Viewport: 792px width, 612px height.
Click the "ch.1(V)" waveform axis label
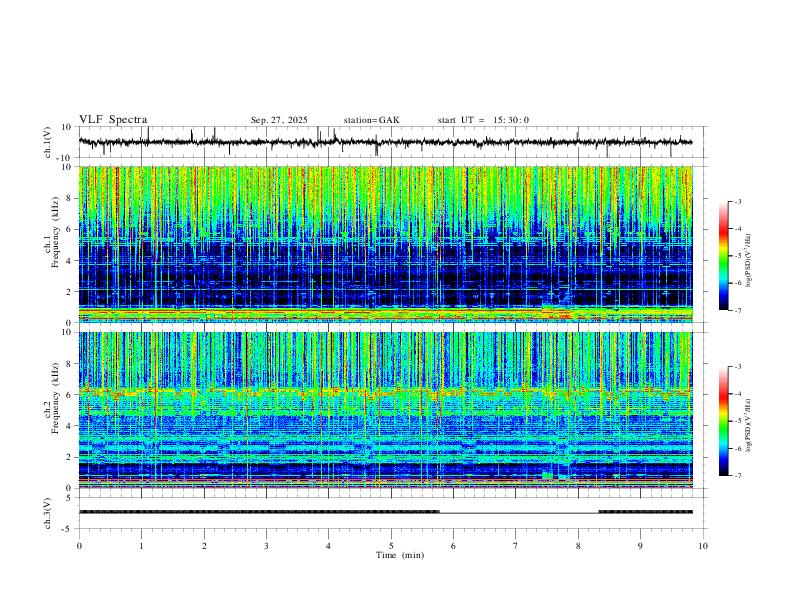tap(48, 142)
